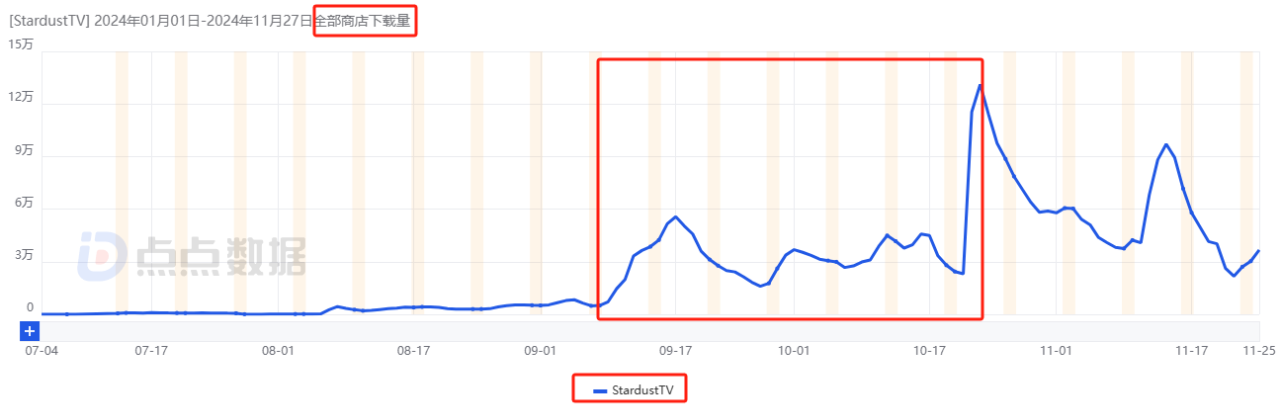Click the 15万 y-axis label
The image size is (1280, 415).
point(21,44)
